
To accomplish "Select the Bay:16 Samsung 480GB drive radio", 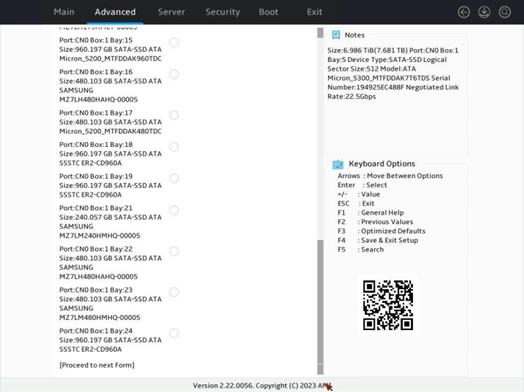I will tap(174, 74).
